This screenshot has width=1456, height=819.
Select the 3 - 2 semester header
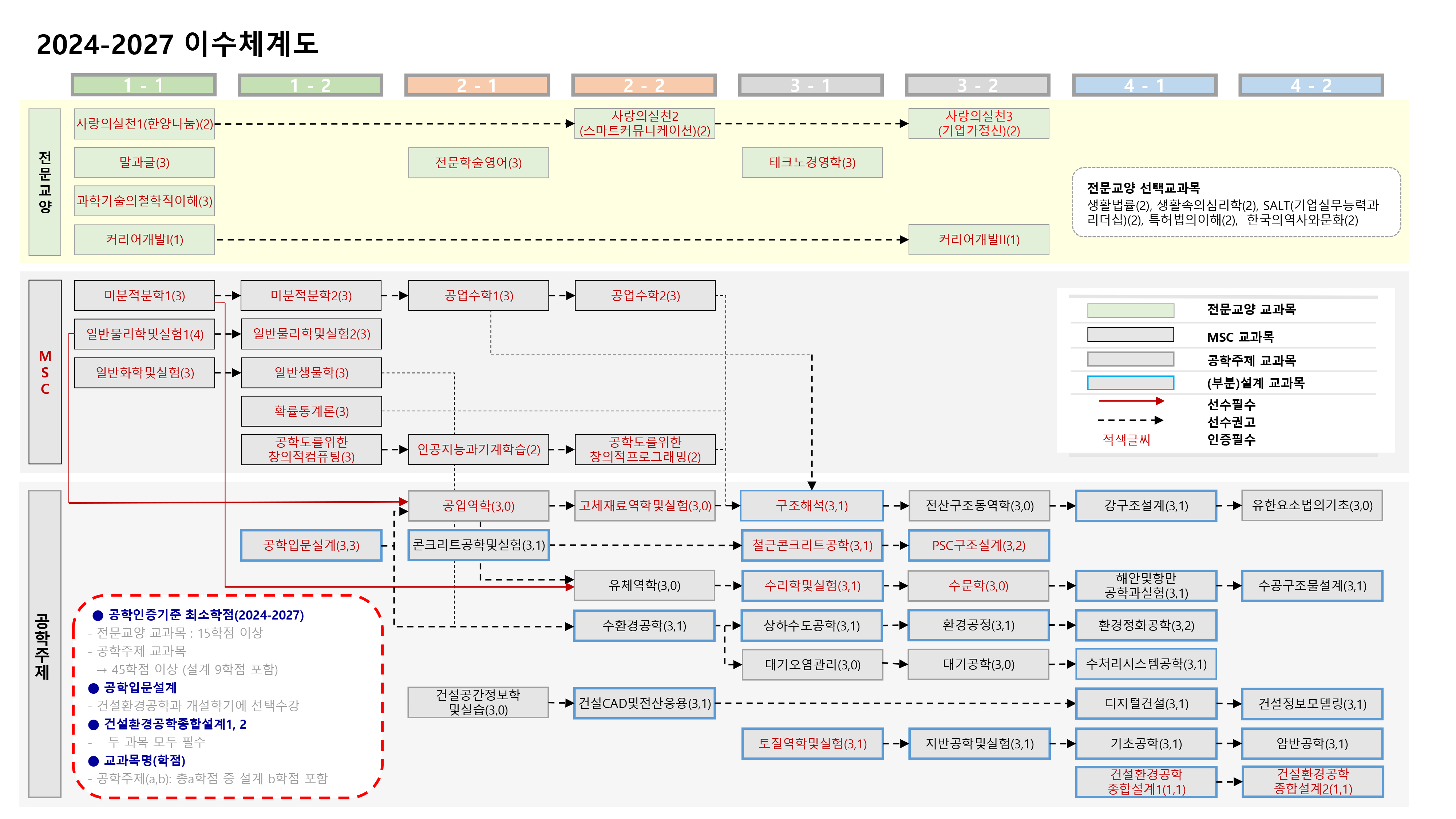pos(977,85)
